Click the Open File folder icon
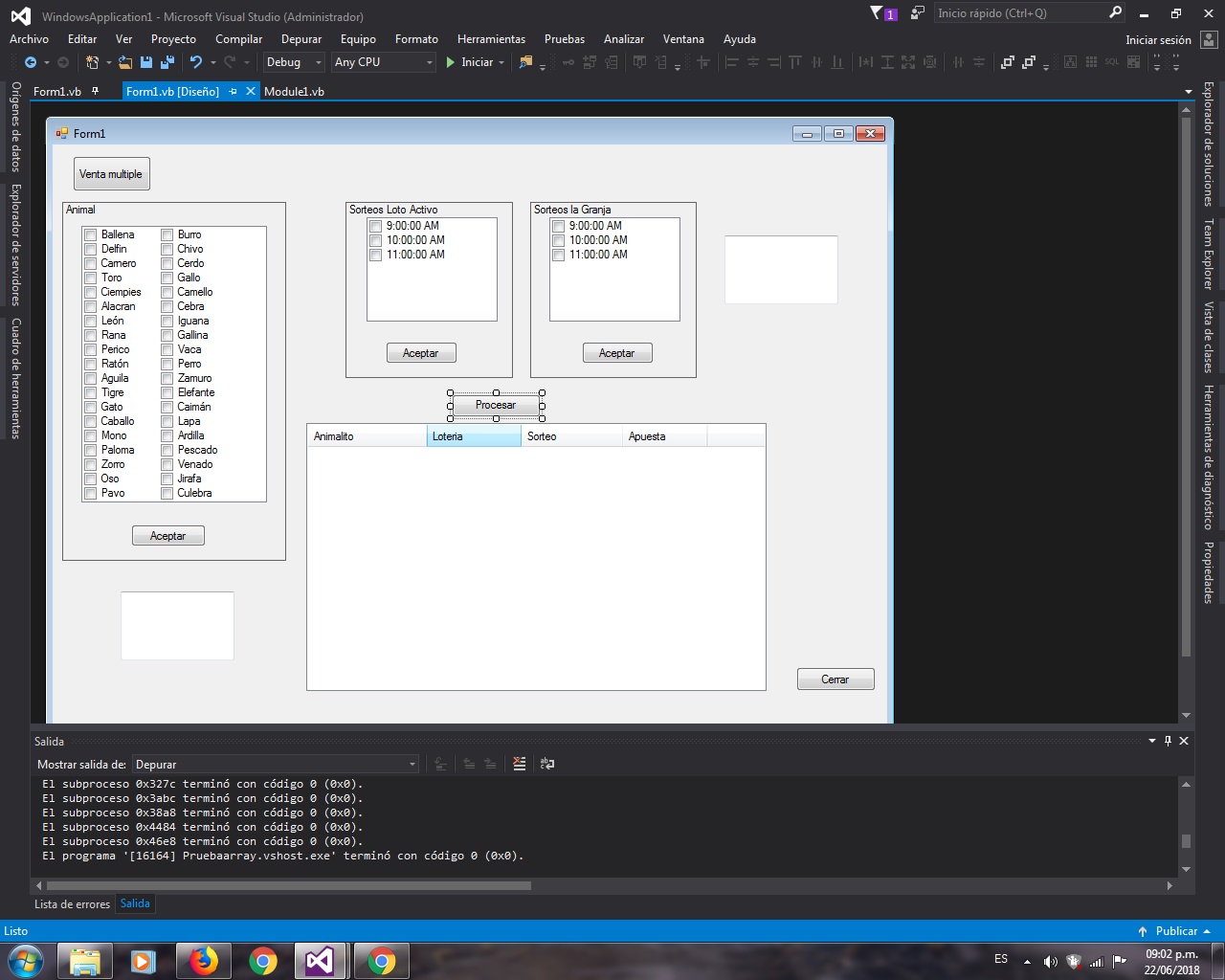Image resolution: width=1225 pixels, height=980 pixels. click(x=125, y=62)
